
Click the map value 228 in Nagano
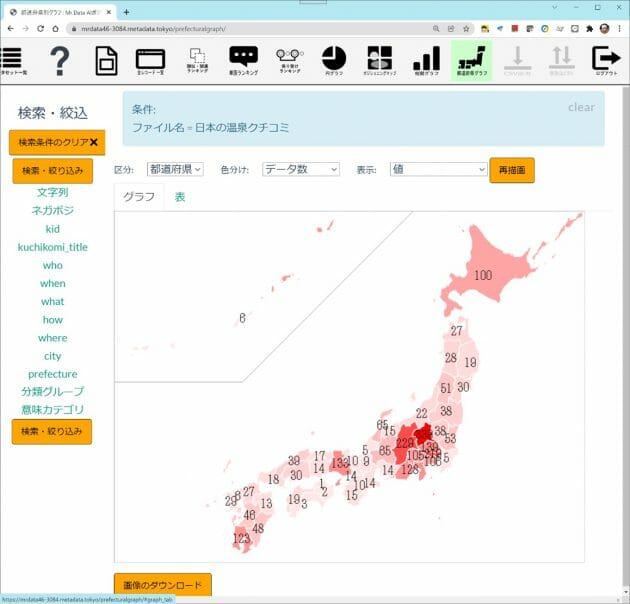coord(405,443)
